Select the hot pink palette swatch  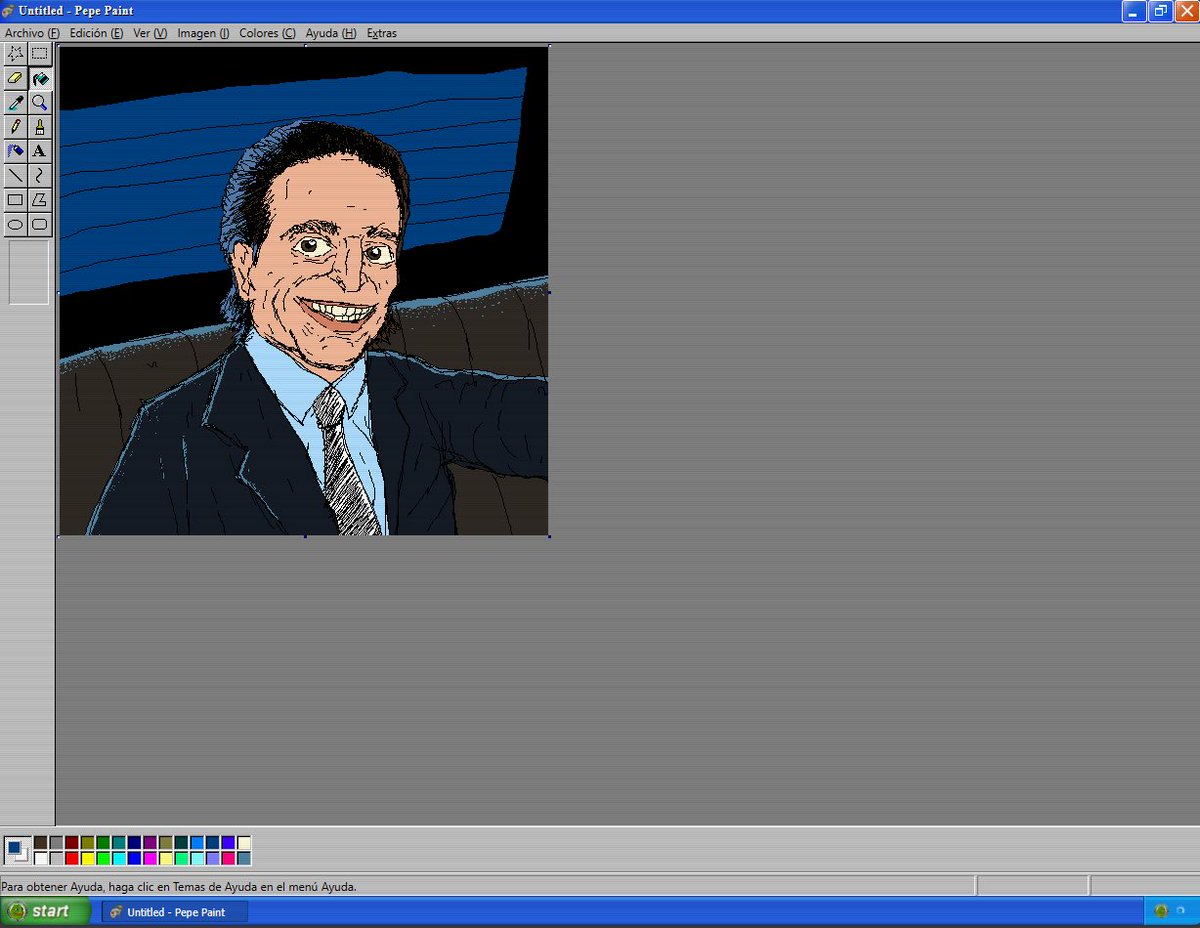(x=229, y=858)
